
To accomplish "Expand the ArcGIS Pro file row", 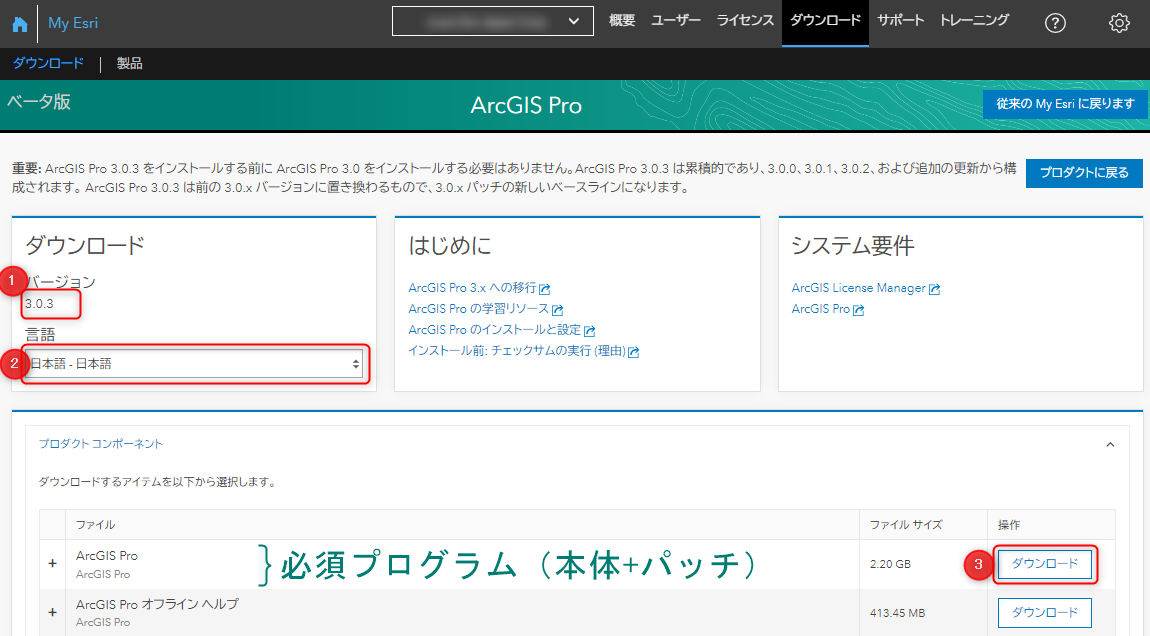I will 52,564.
